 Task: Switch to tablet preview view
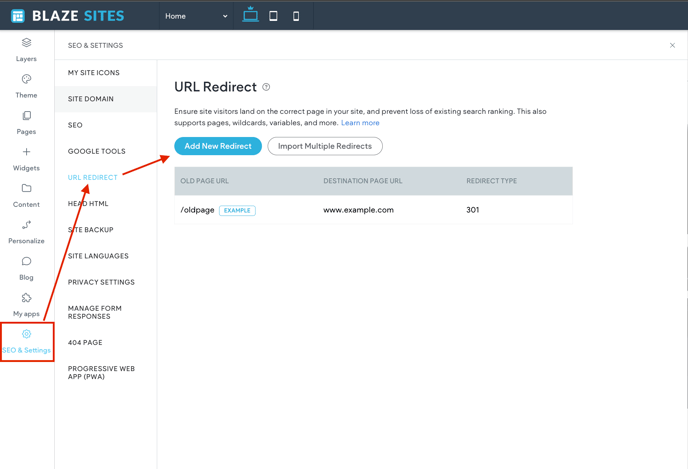click(x=273, y=16)
